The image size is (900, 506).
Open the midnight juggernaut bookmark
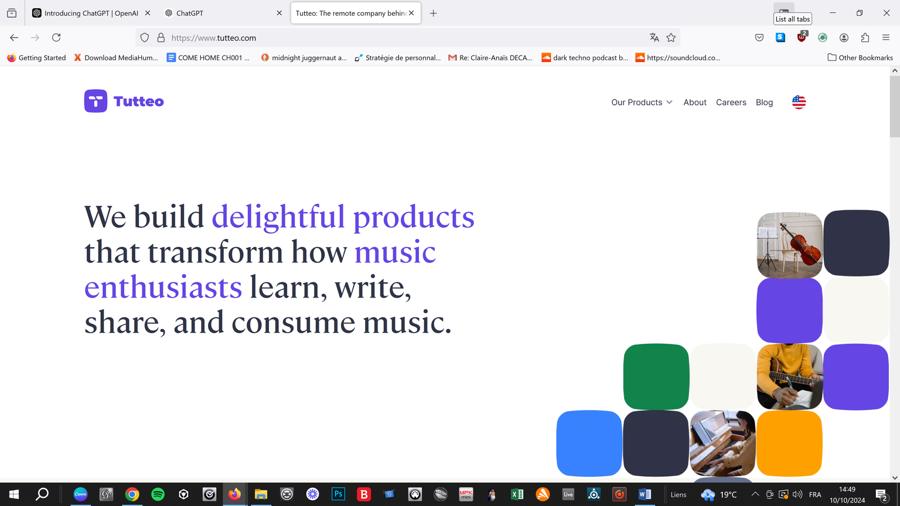304,58
